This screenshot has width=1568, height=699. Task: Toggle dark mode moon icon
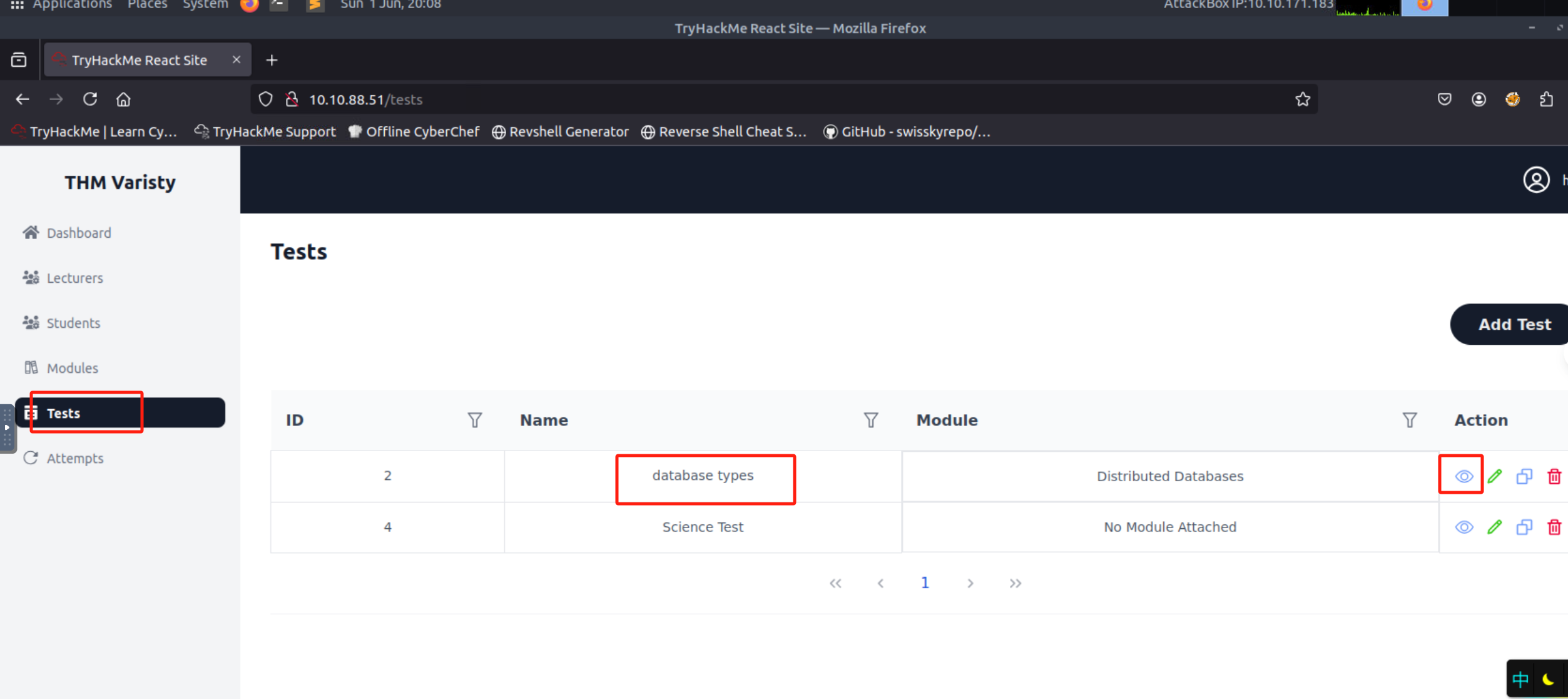(x=1548, y=679)
